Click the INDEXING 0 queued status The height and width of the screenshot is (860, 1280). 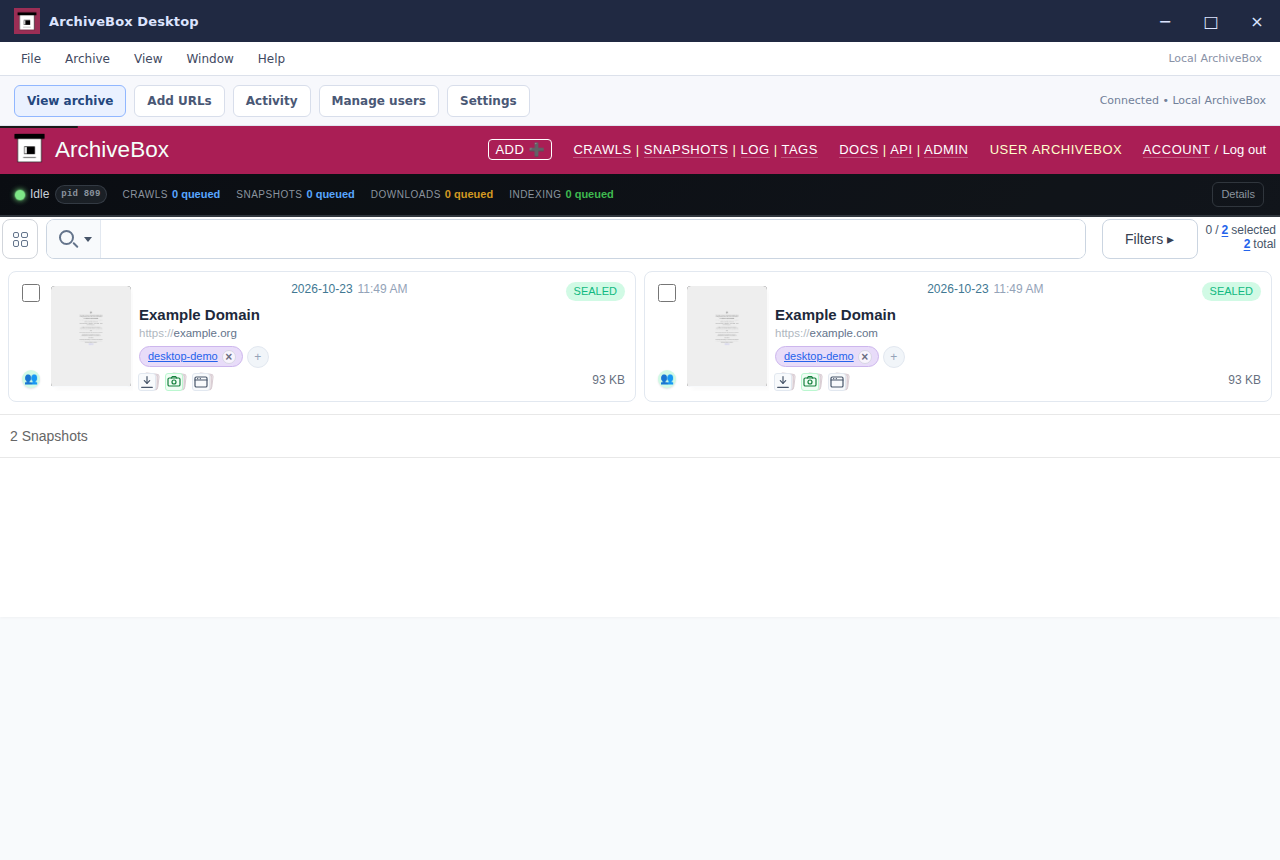tap(561, 195)
